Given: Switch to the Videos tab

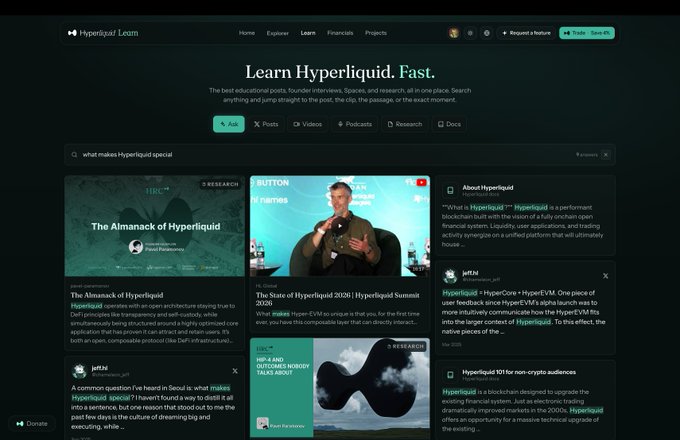Looking at the screenshot, I should click(x=307, y=124).
